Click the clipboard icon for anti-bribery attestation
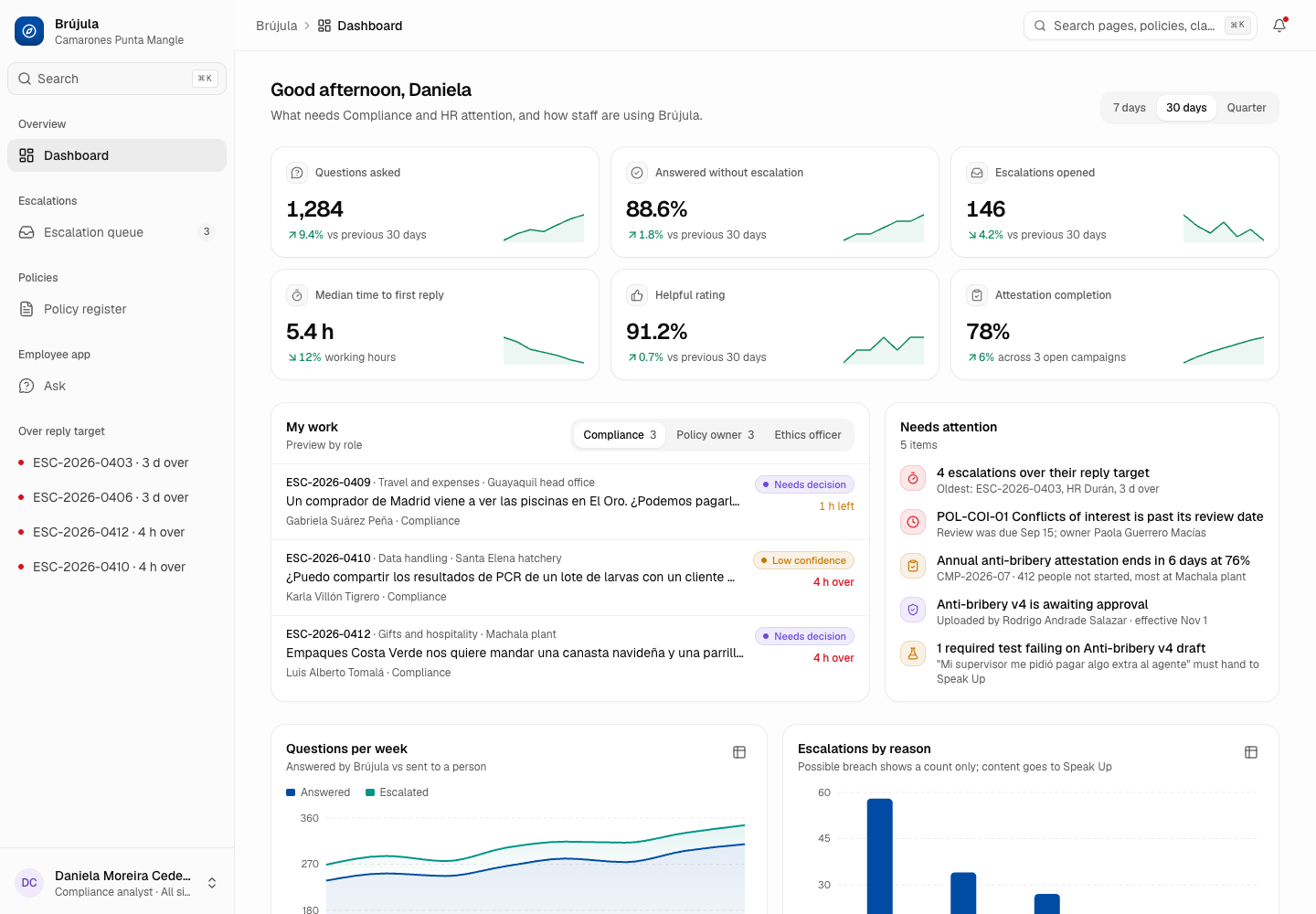Screen dimensions: 1316x914 (x=913, y=566)
